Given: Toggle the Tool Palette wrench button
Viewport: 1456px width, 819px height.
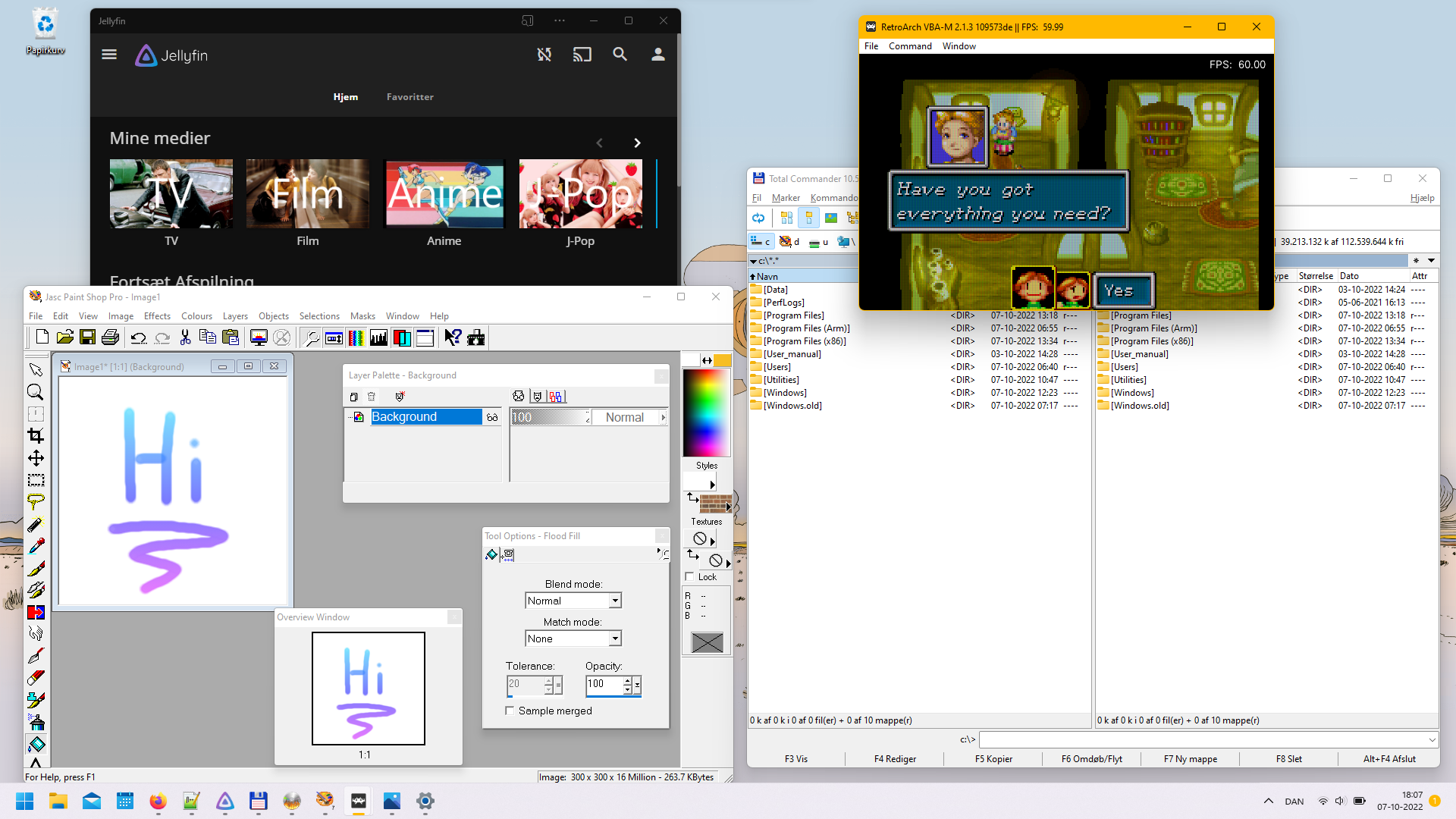Looking at the screenshot, I should (x=311, y=337).
